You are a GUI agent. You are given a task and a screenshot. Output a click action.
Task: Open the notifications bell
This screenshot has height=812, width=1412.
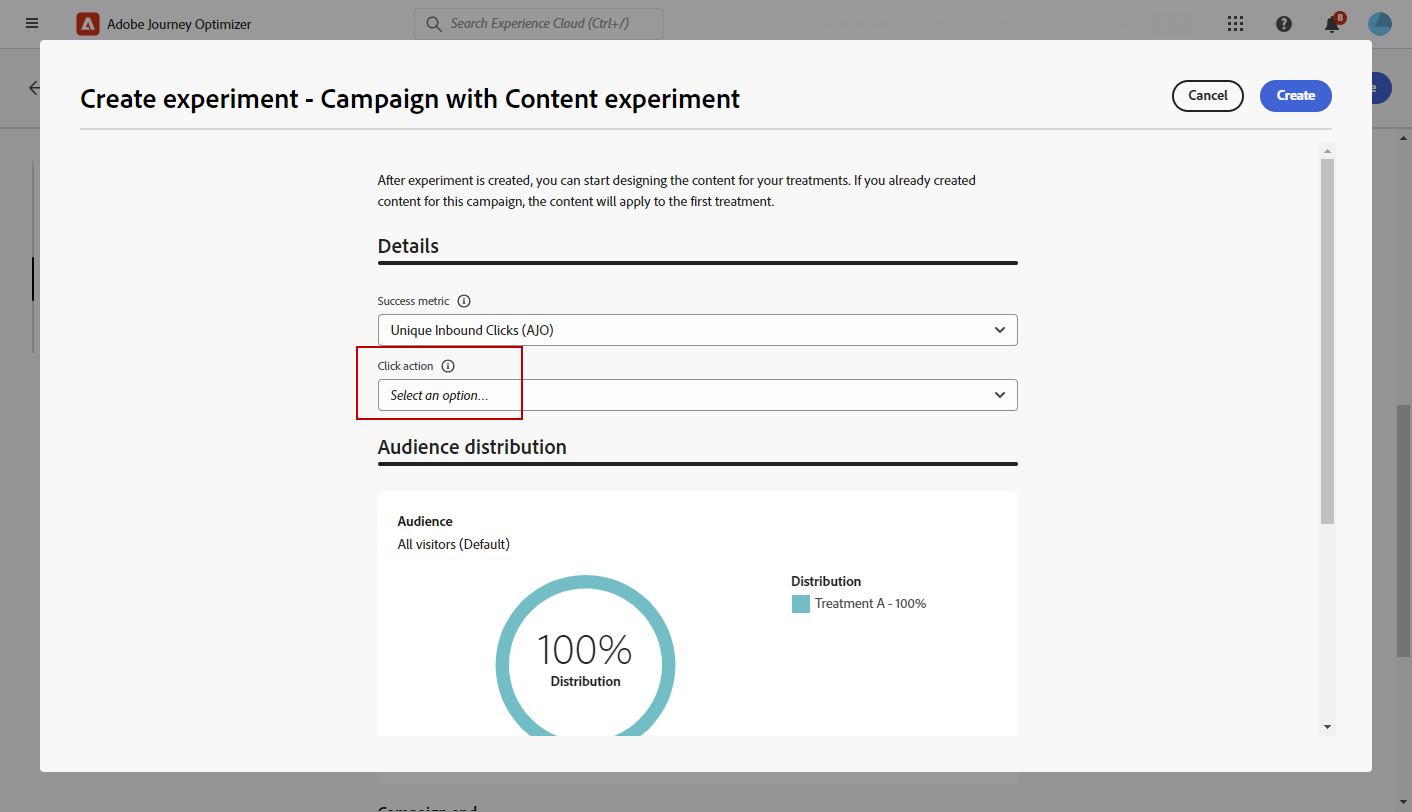click(x=1332, y=25)
